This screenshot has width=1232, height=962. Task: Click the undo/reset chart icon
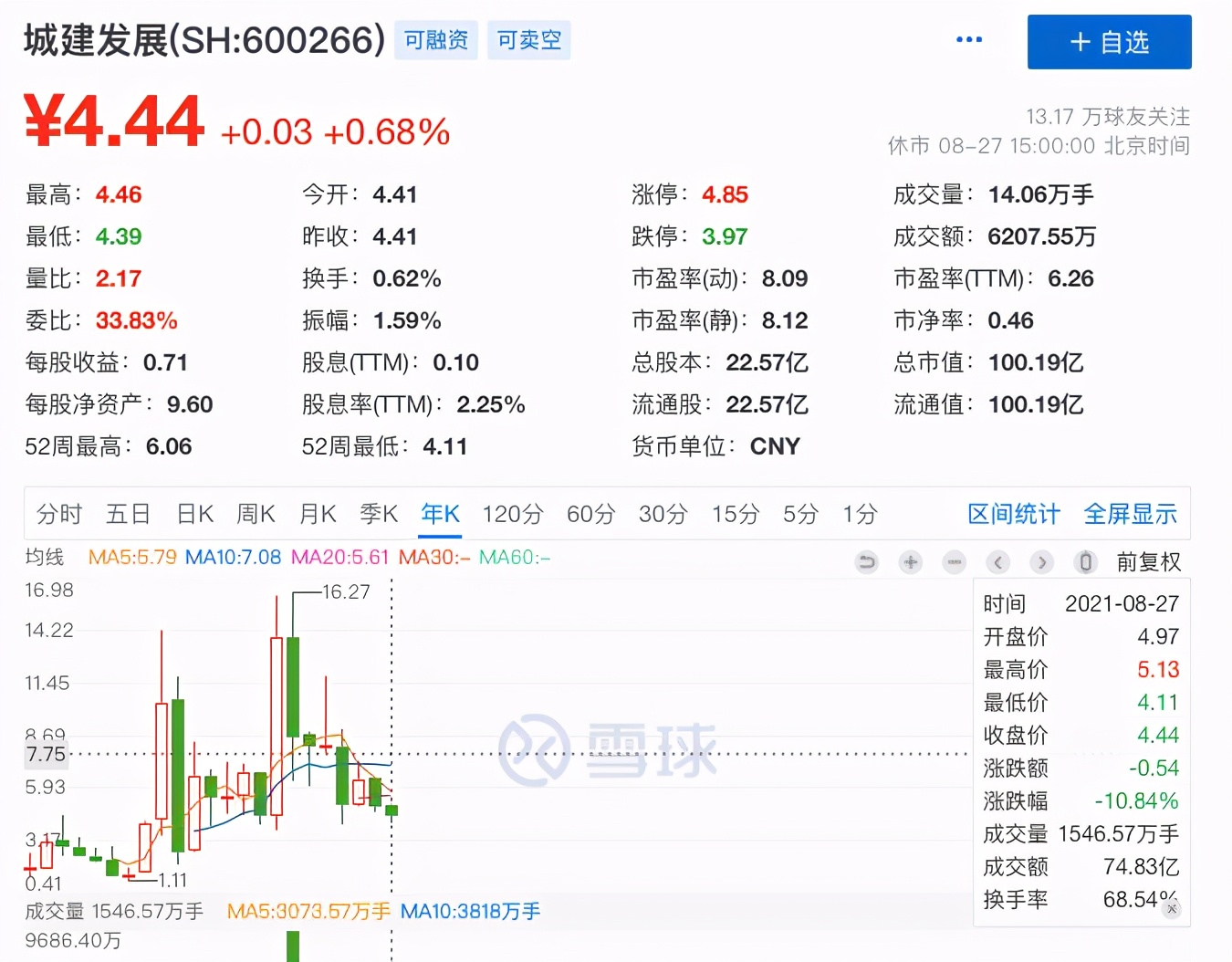click(866, 562)
